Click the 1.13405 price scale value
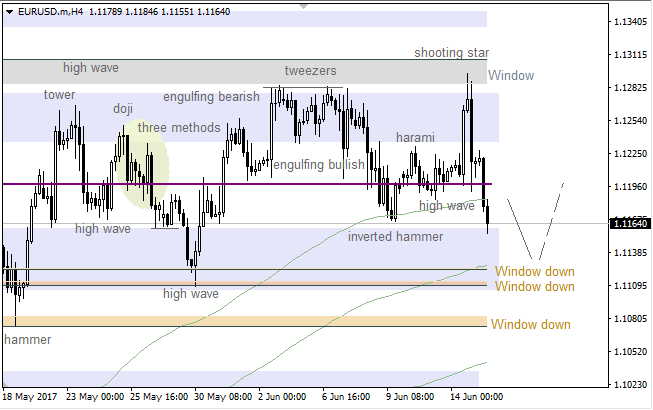Viewport: 653px width, 410px height. (x=631, y=22)
